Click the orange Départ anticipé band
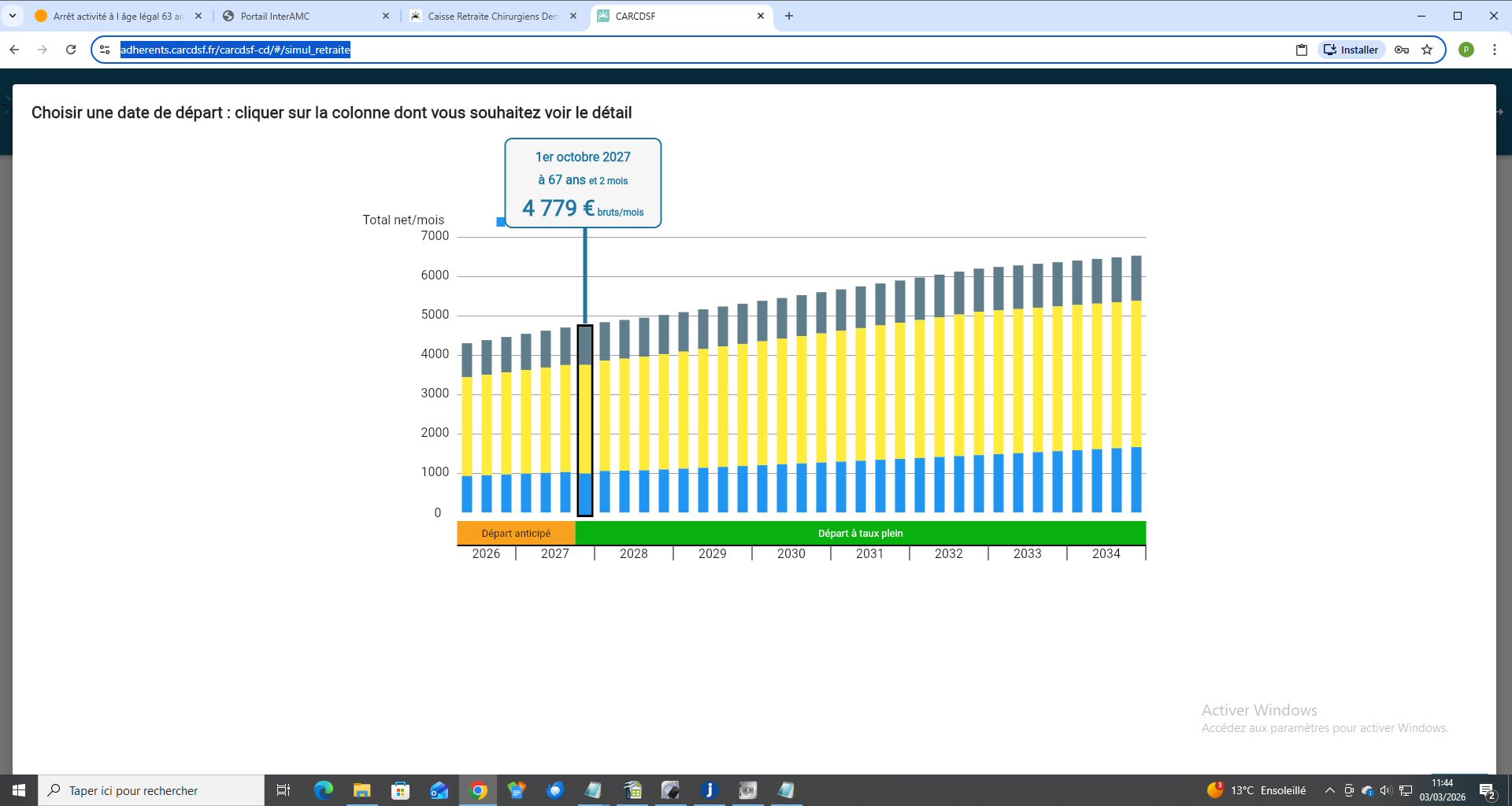Viewport: 1512px width, 806px height. [516, 533]
